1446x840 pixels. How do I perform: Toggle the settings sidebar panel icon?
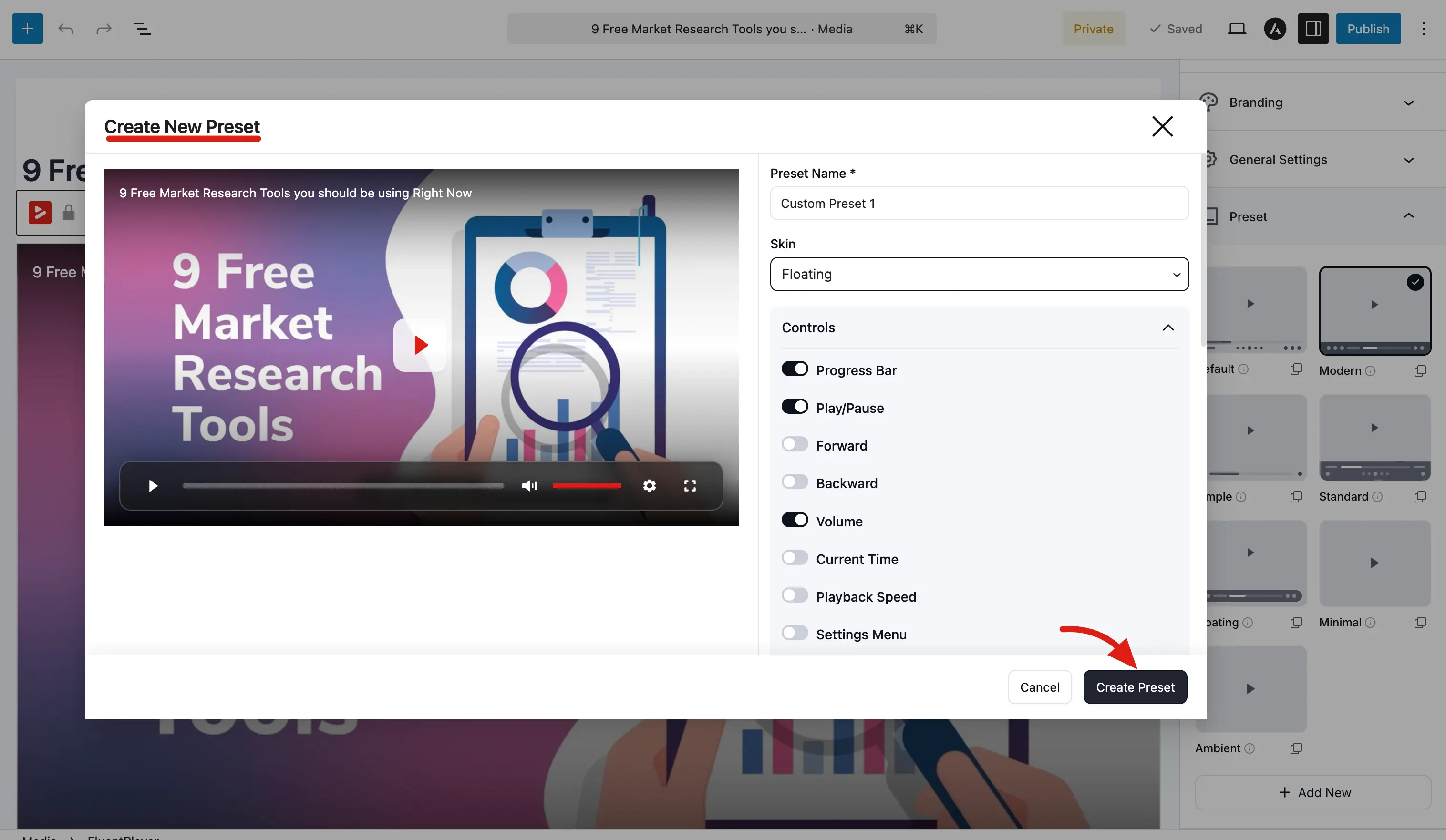1313,29
